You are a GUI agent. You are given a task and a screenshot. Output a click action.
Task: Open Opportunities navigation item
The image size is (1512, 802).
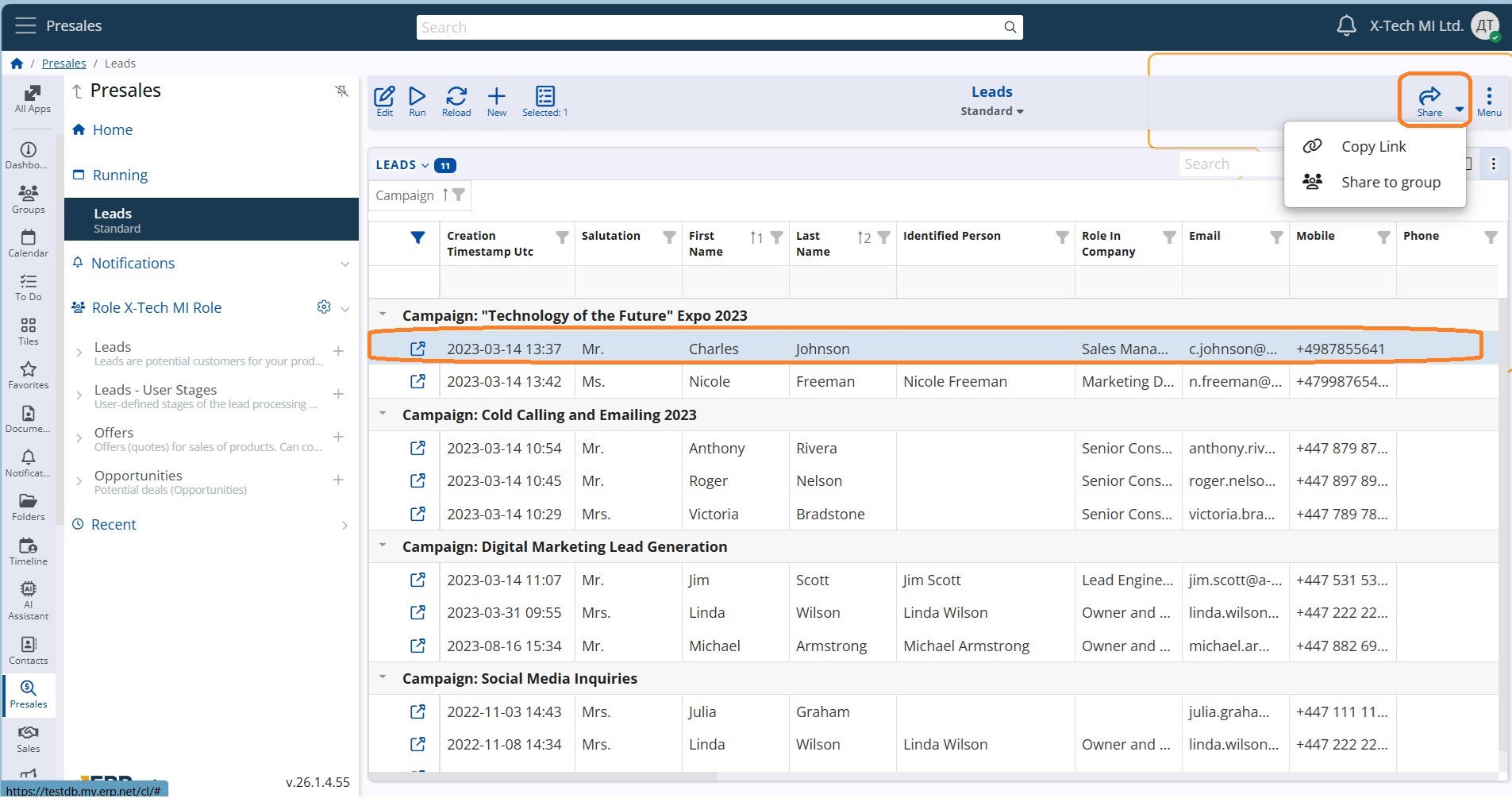coord(138,475)
